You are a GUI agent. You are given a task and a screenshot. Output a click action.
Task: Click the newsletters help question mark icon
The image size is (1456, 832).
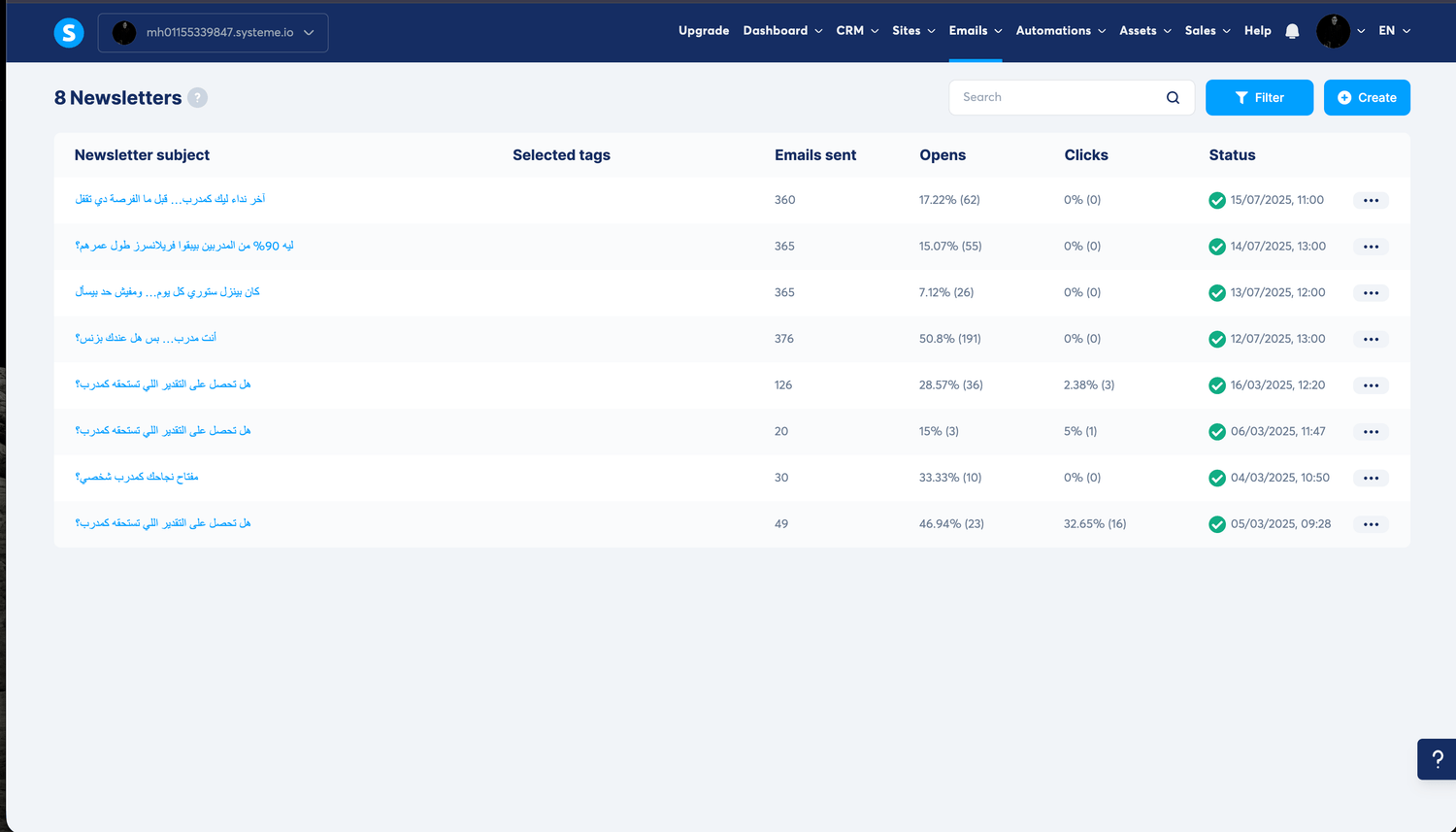coord(197,98)
